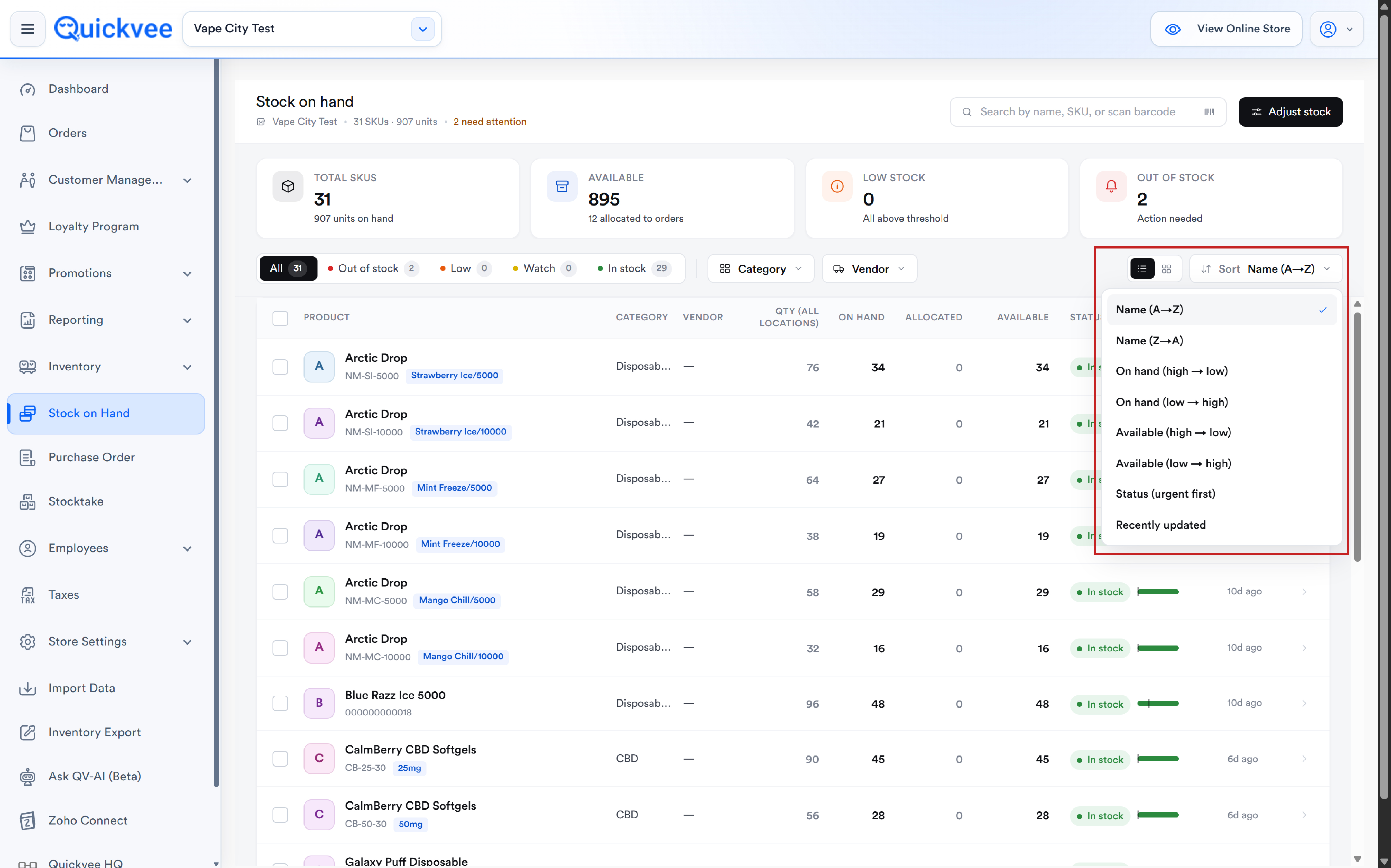Click the Adjust stock button

click(x=1291, y=112)
